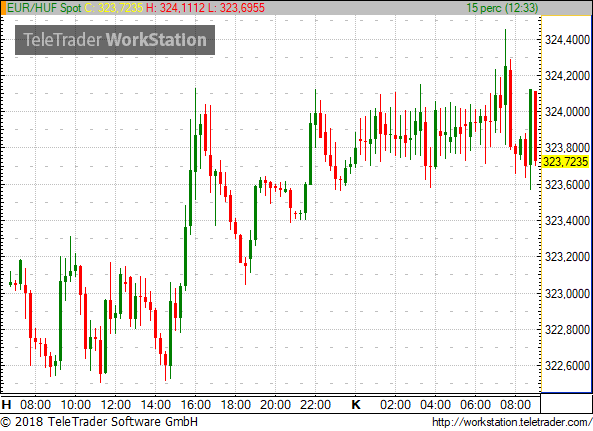Click the 22:00 time axis label

coord(315,405)
